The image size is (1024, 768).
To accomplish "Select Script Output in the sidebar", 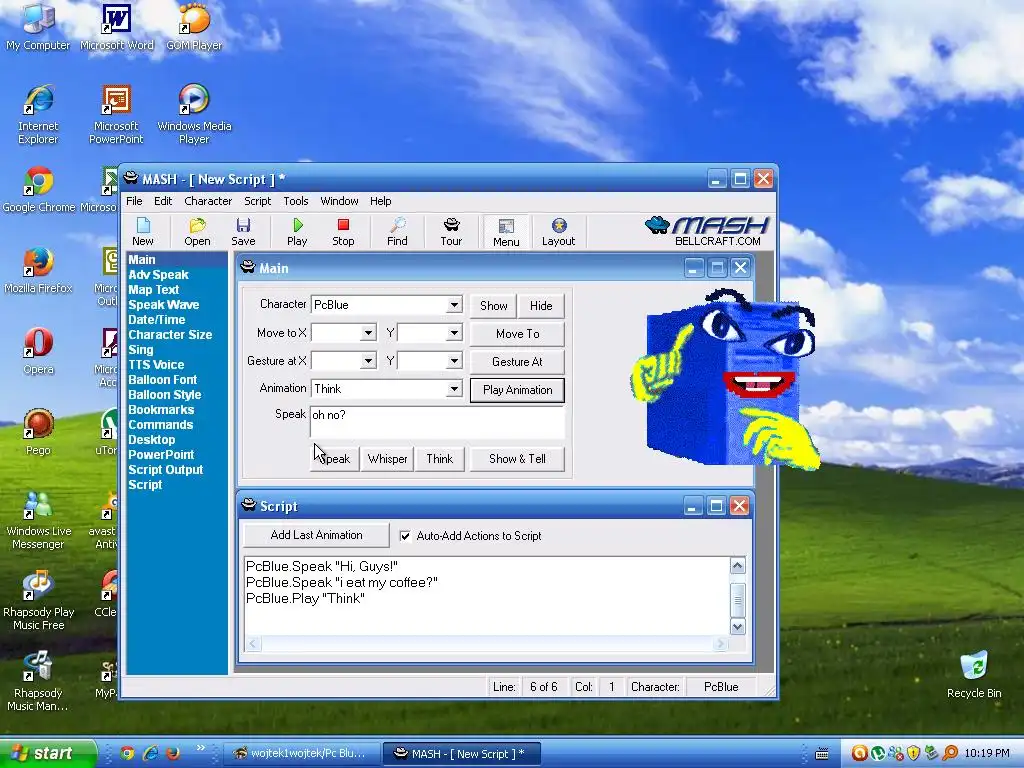I will [165, 470].
